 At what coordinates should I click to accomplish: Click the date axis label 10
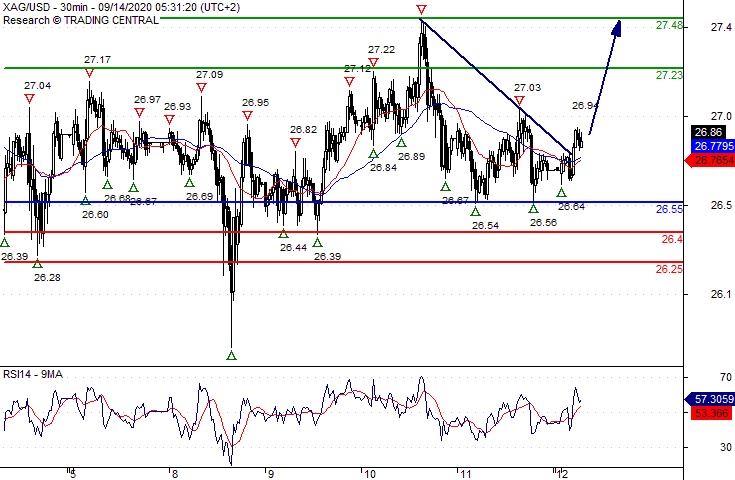click(x=370, y=474)
